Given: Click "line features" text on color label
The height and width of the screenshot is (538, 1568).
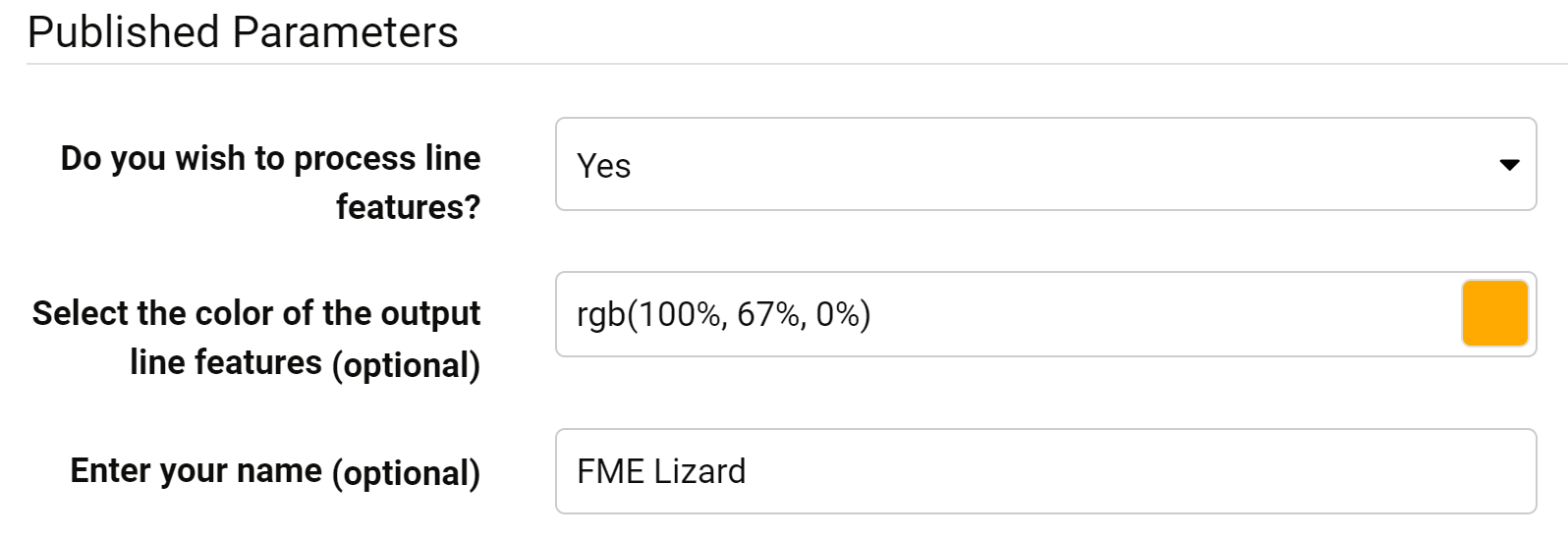Looking at the screenshot, I should (x=225, y=362).
